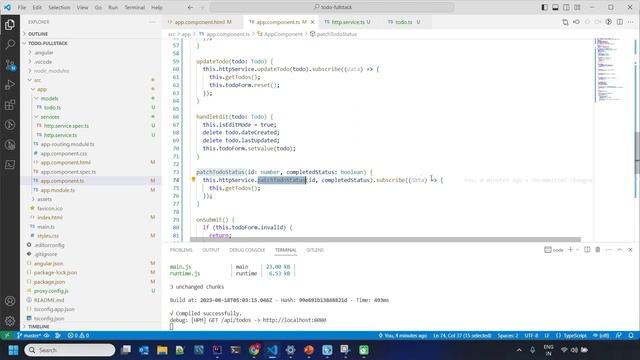Open package.json in explorer
The width and height of the screenshot is (640, 360).
[49, 282]
